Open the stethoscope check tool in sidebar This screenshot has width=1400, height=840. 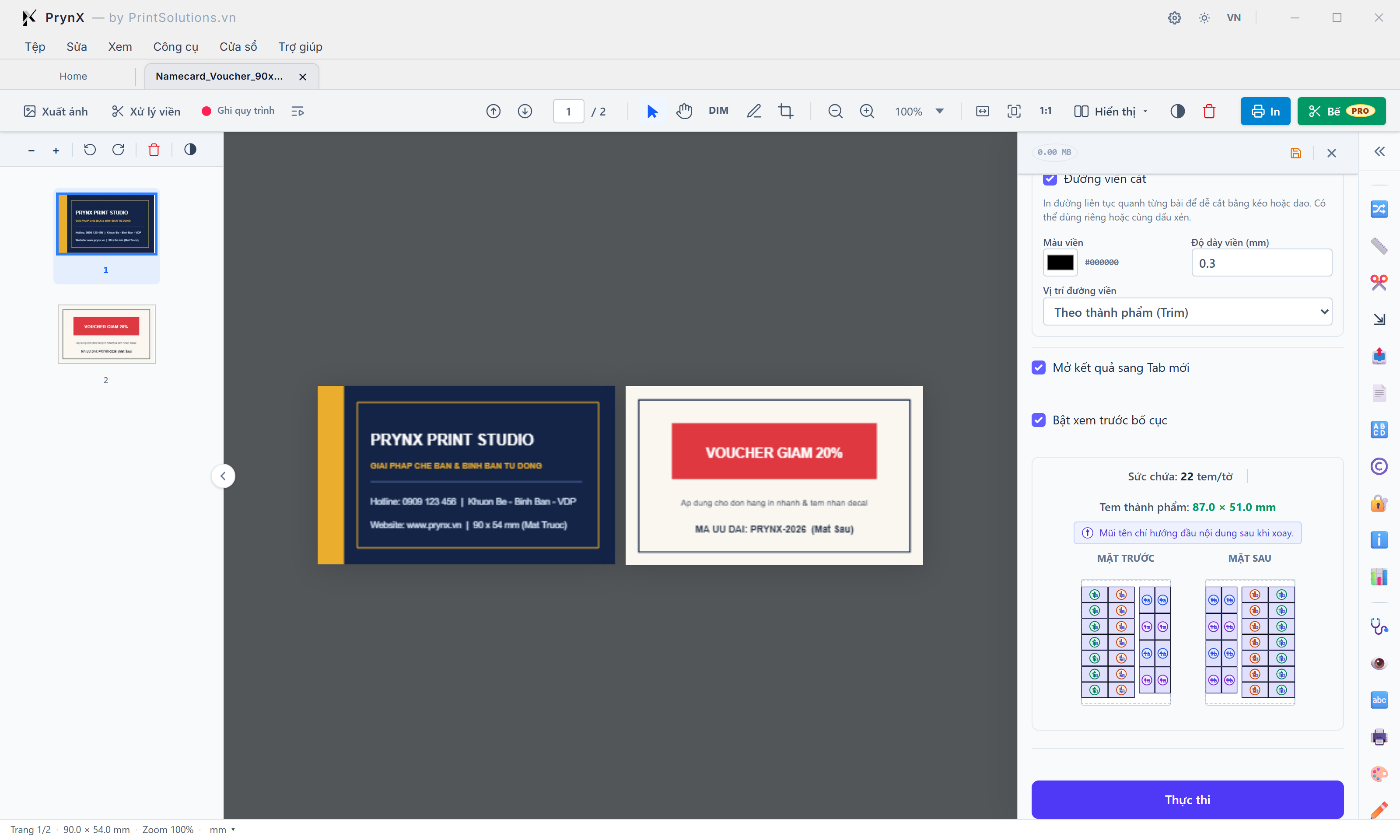tap(1379, 626)
